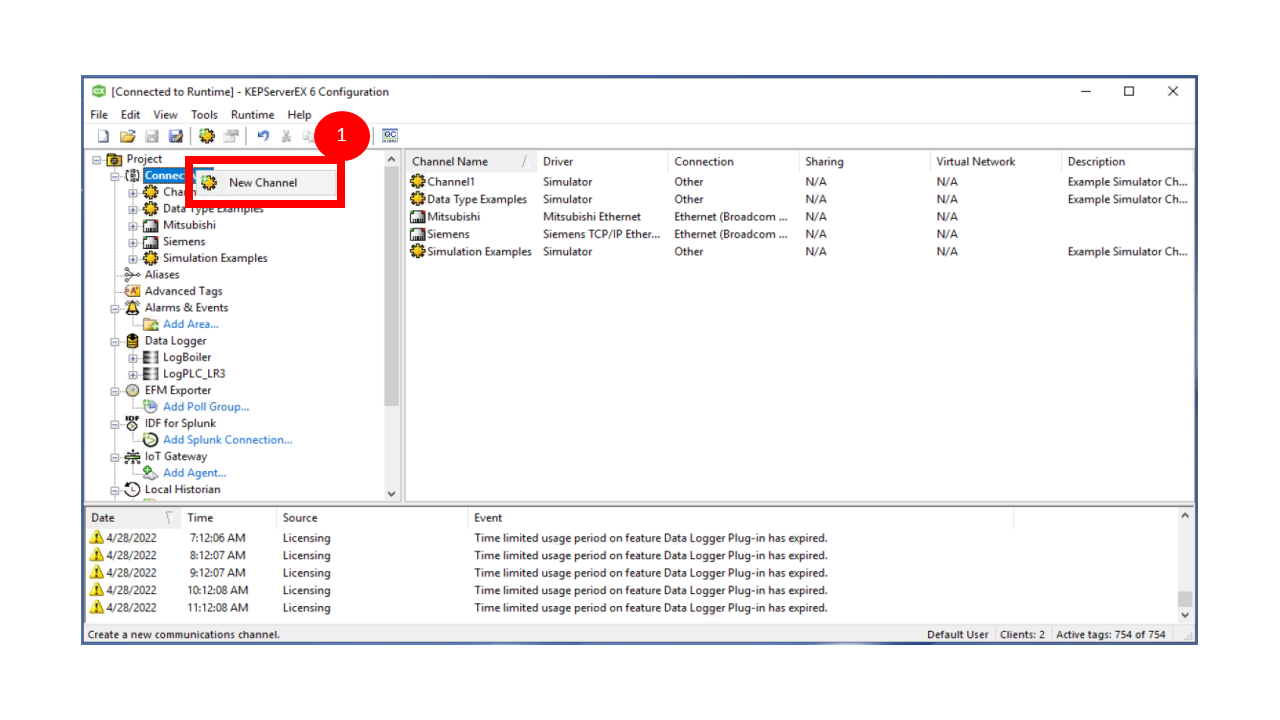The height and width of the screenshot is (720, 1280).
Task: Expand the LogPLC_LR3 node
Action: tap(133, 374)
